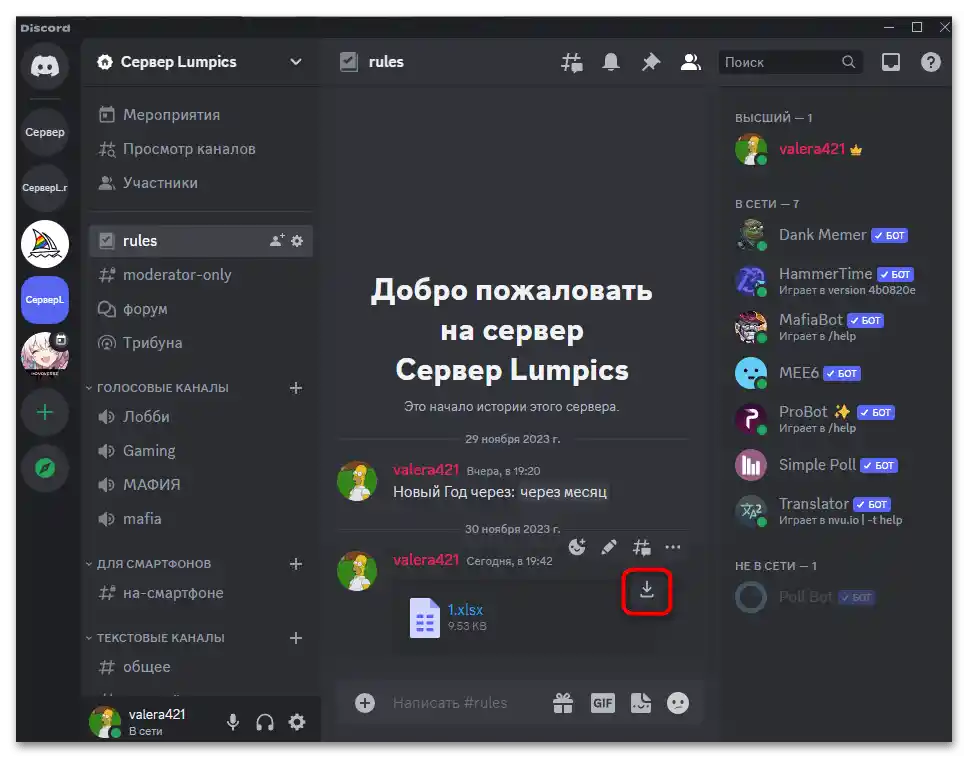This screenshot has height=758, width=968.
Task: Open Discord help
Action: pos(931,61)
